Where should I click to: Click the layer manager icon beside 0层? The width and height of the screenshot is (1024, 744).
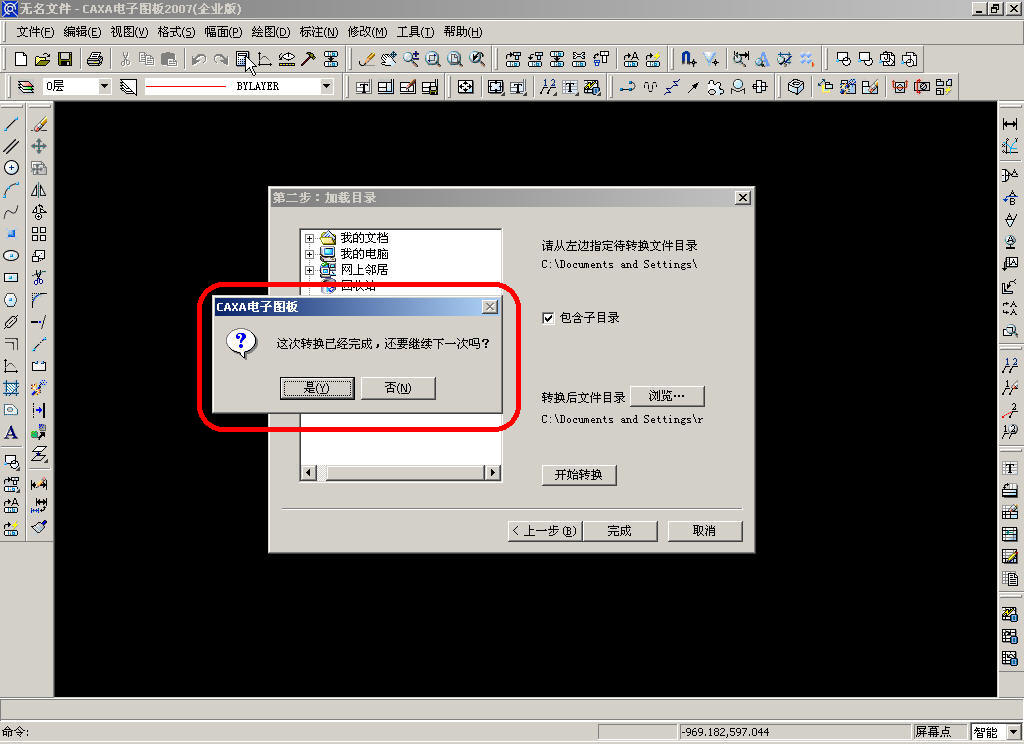pos(25,86)
